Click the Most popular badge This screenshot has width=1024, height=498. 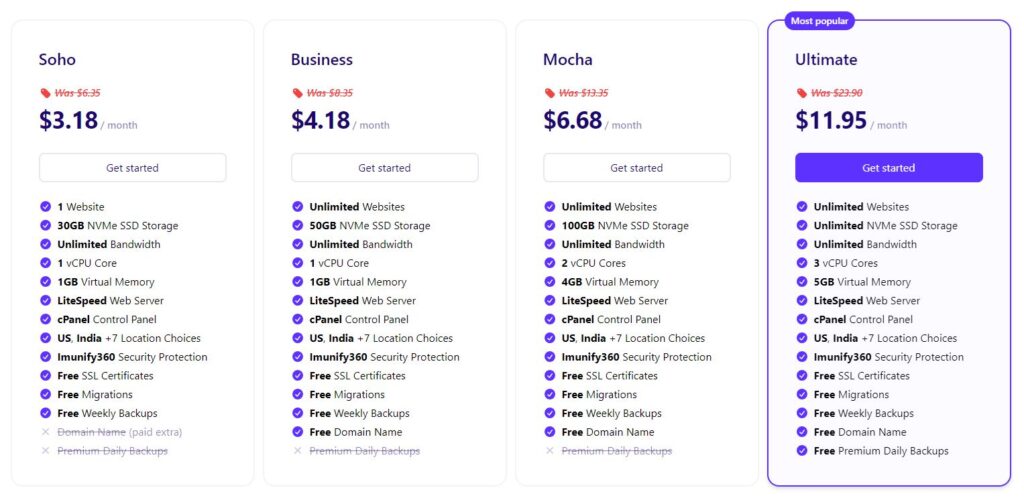[820, 21]
